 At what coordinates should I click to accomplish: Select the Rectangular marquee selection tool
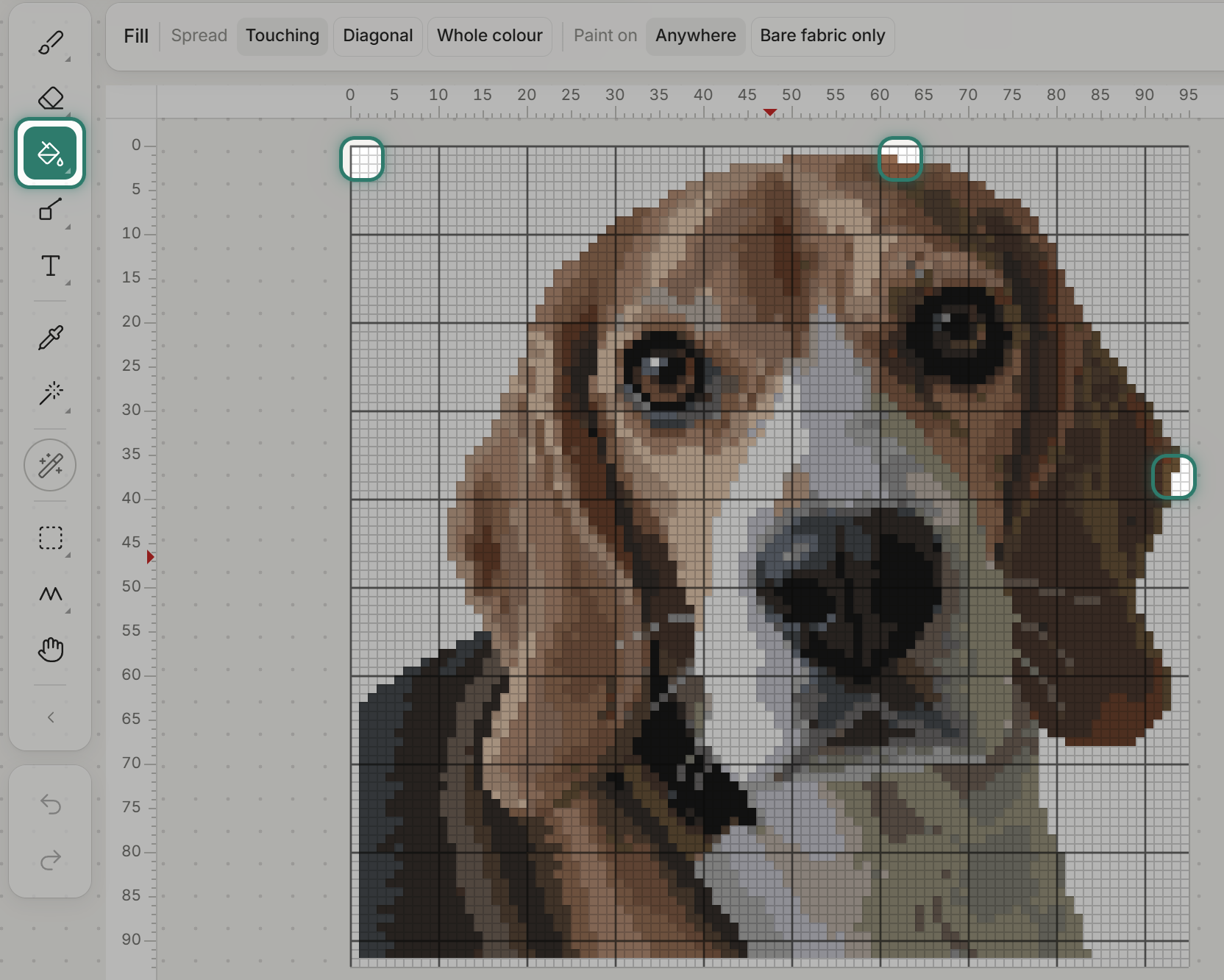[50, 538]
